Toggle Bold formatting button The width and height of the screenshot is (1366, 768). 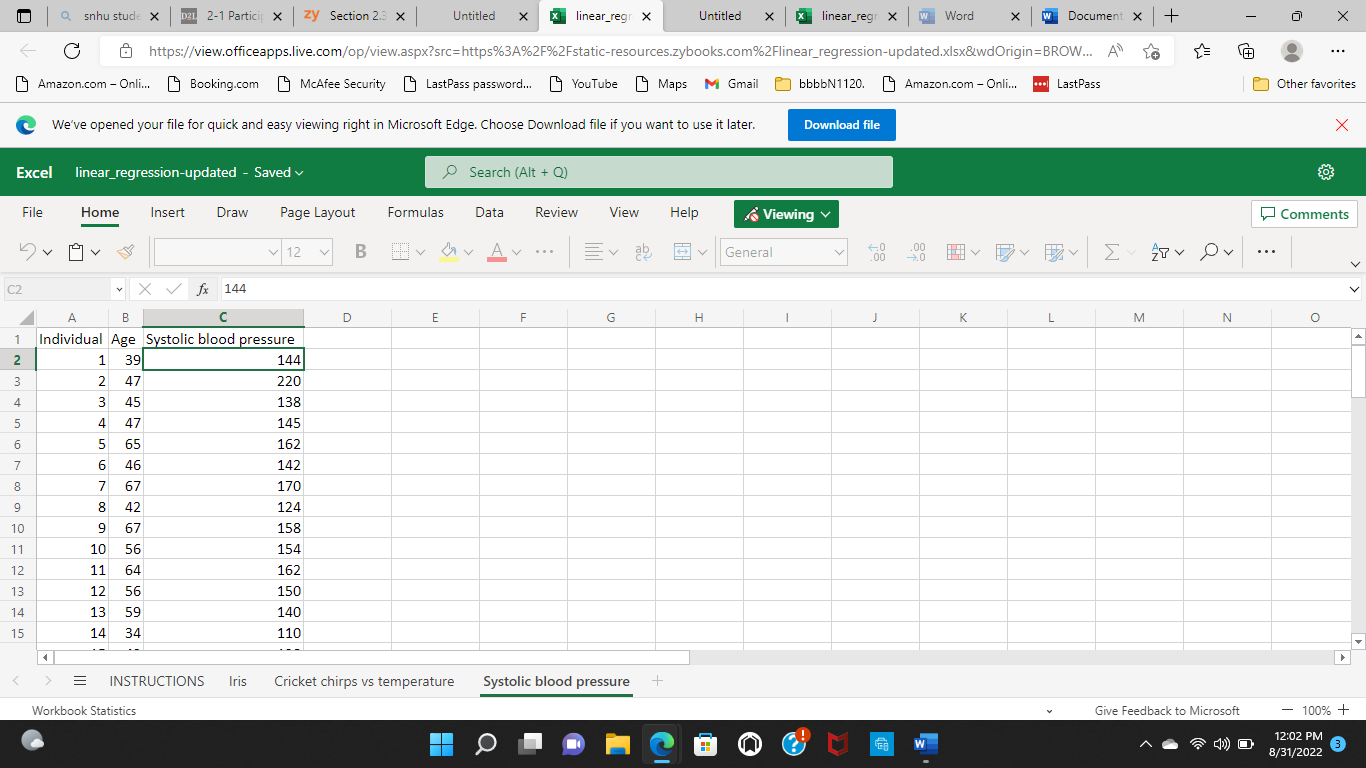pos(361,252)
